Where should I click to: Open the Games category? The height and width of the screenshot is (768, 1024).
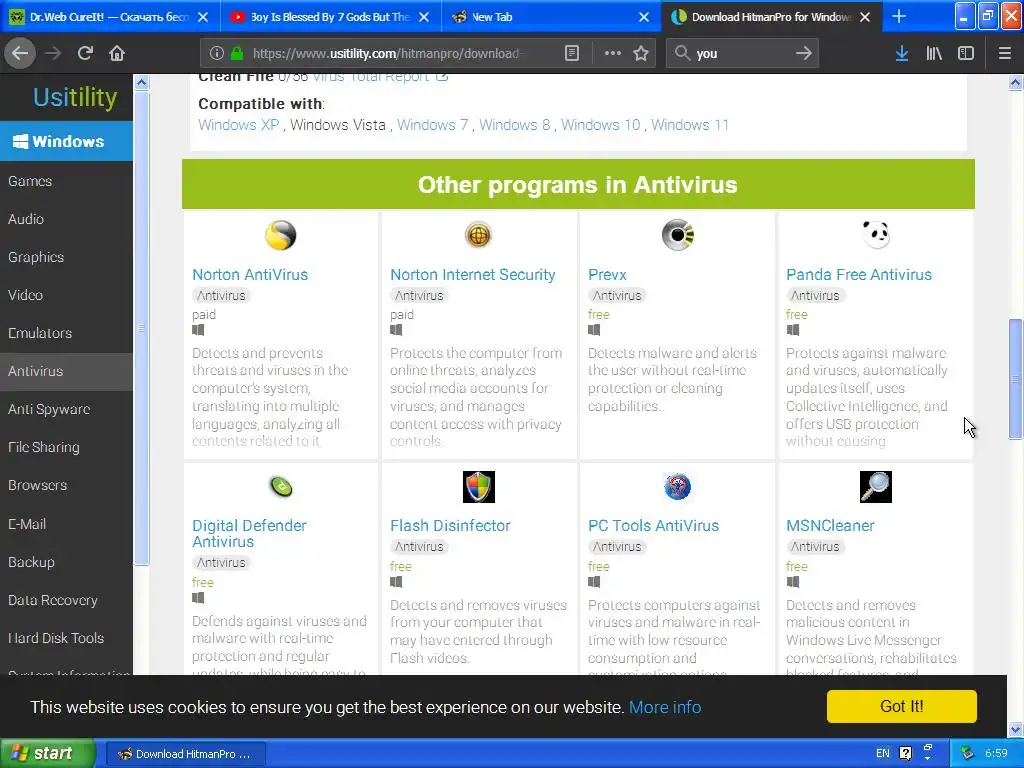coord(67,181)
